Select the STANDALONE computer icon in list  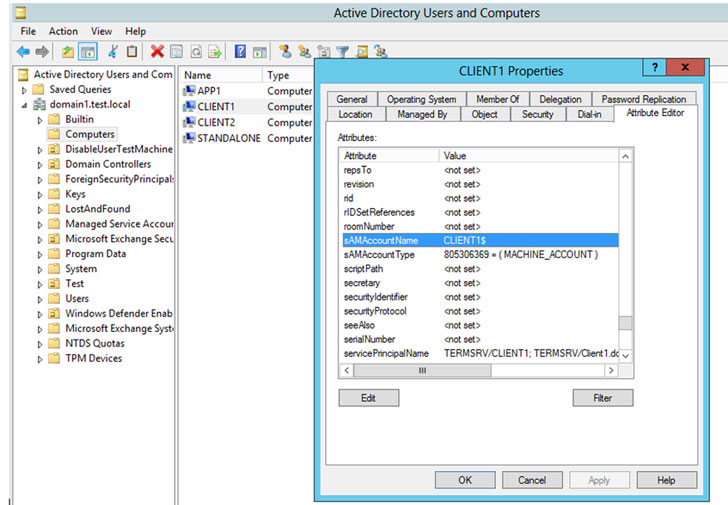(x=189, y=138)
